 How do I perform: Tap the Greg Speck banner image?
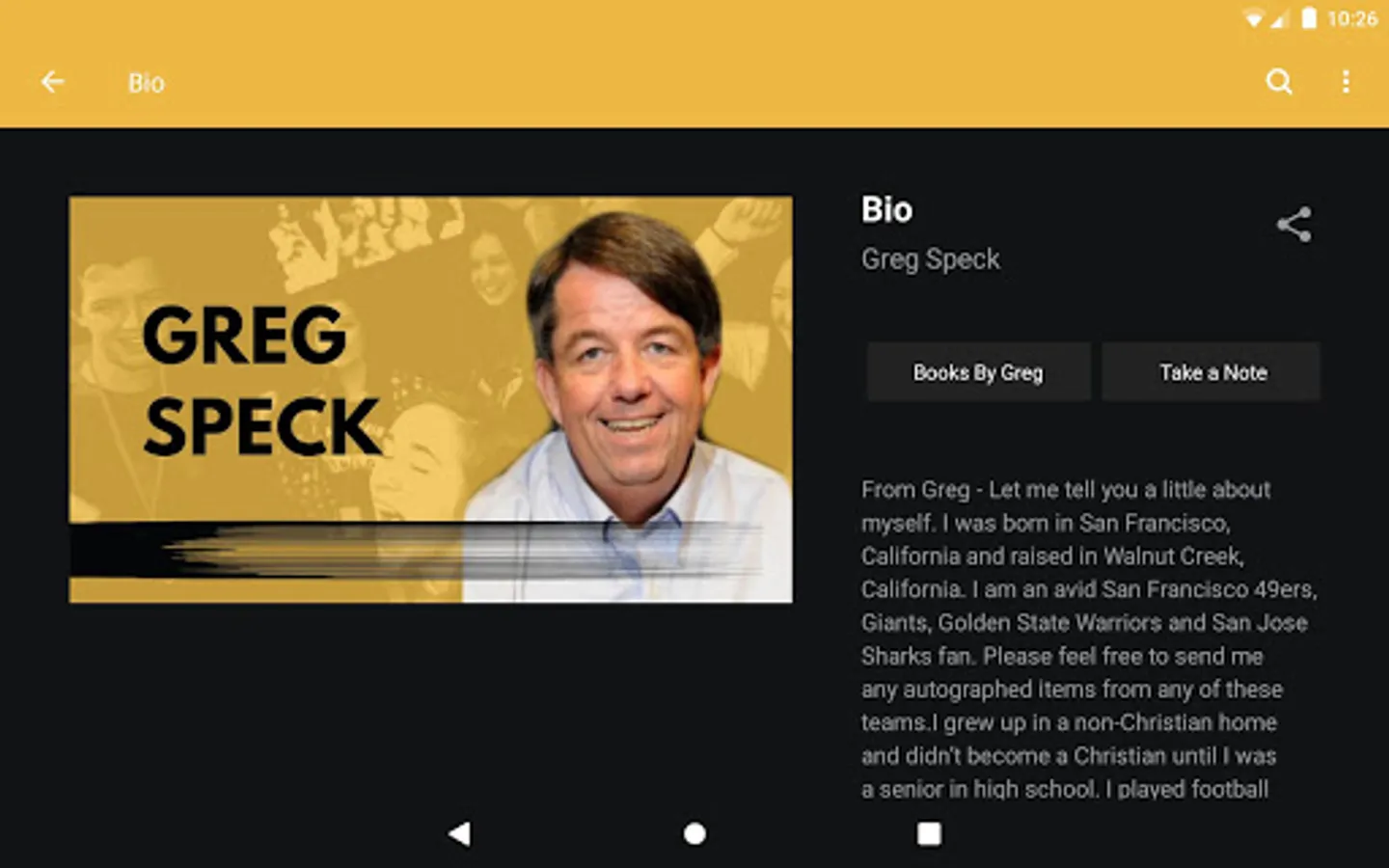point(430,400)
